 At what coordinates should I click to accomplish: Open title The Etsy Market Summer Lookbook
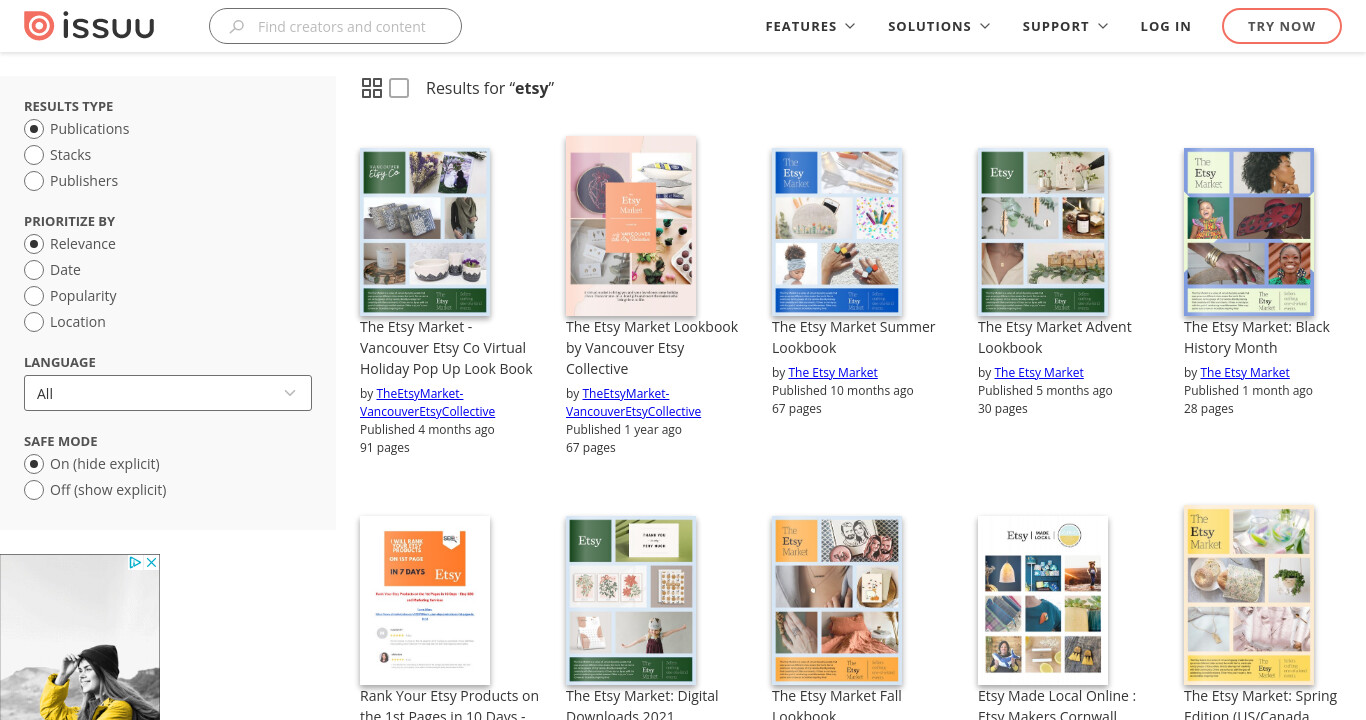click(x=854, y=337)
